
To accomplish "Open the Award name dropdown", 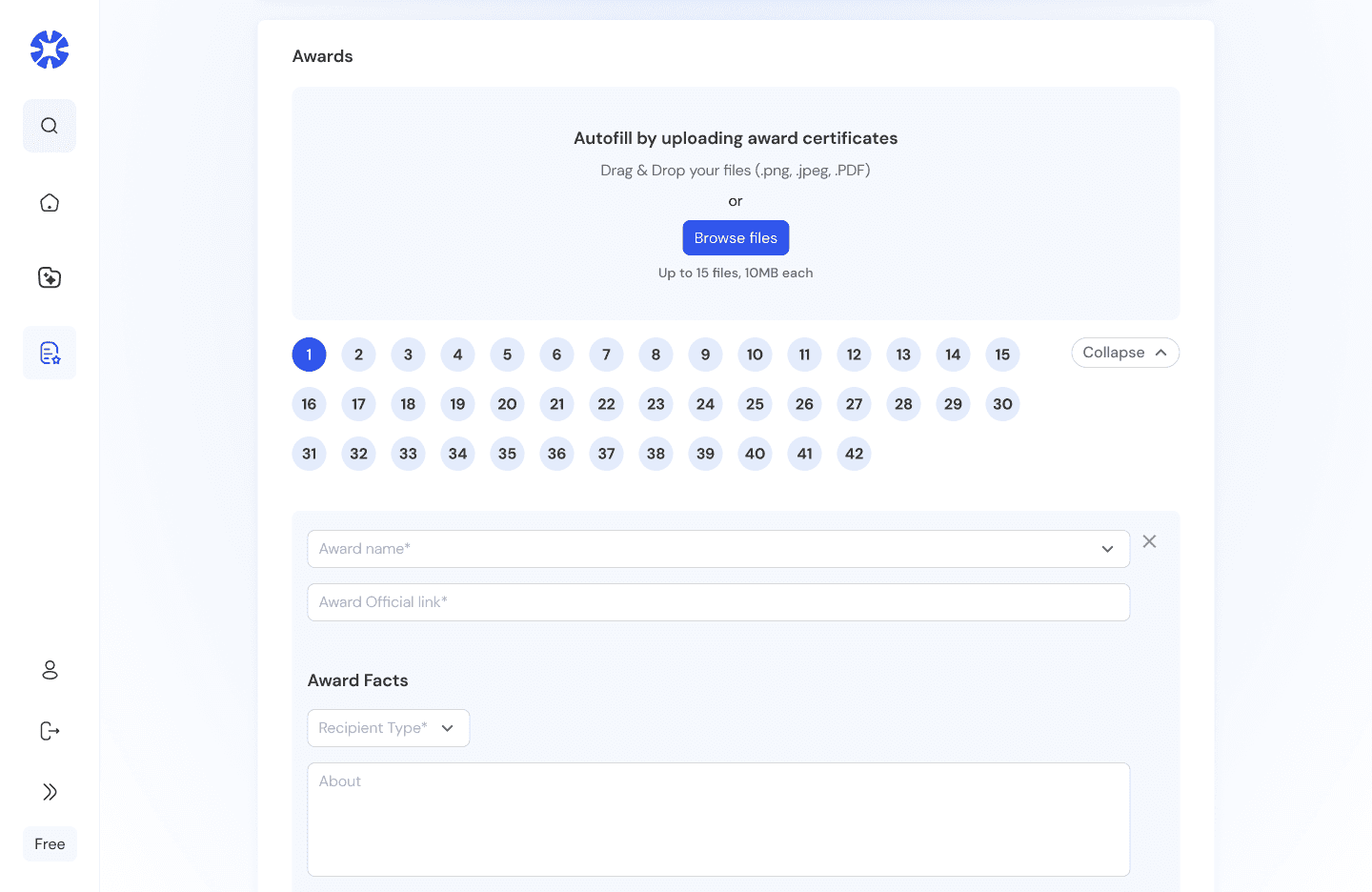I will (x=718, y=549).
